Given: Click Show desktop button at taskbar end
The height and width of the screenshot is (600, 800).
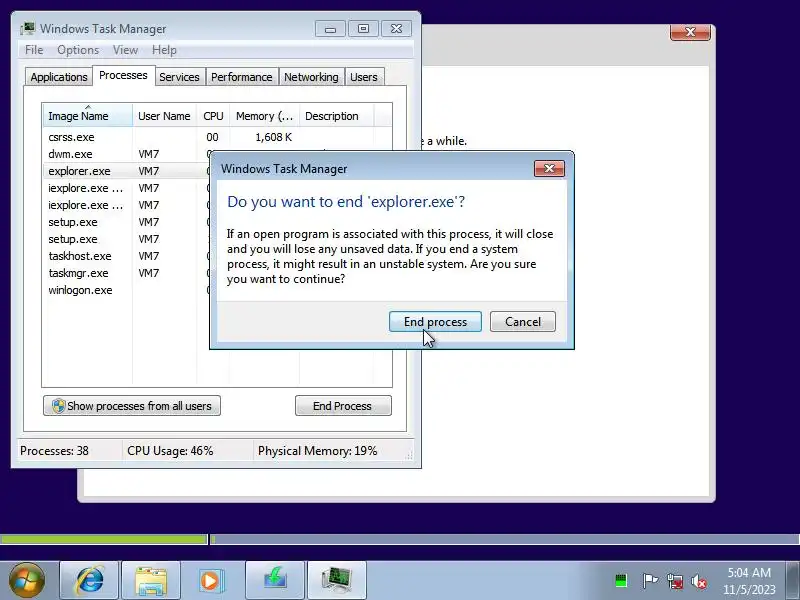Looking at the screenshot, I should pyautogui.click(x=793, y=580).
